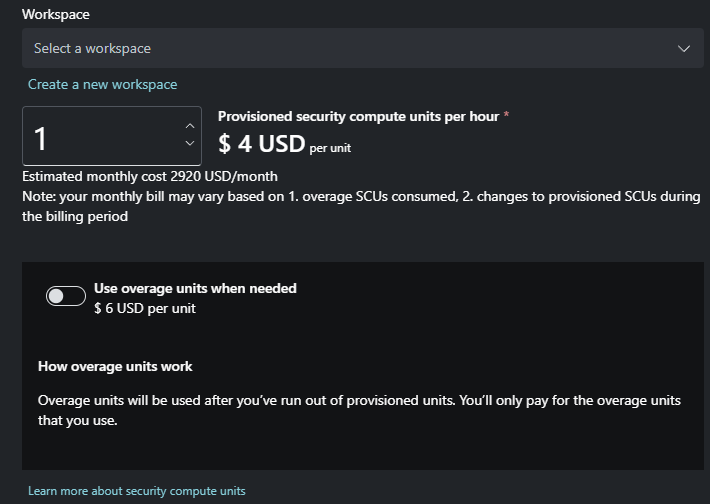Click the "$ 6 USD per unit" overage price
The height and width of the screenshot is (504, 710).
click(145, 308)
